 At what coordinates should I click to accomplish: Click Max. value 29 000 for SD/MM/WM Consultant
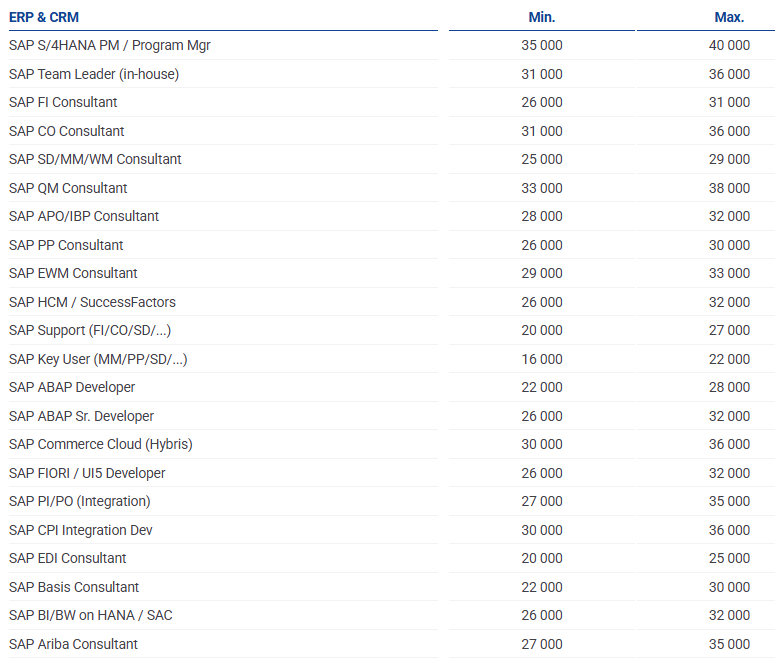(729, 159)
